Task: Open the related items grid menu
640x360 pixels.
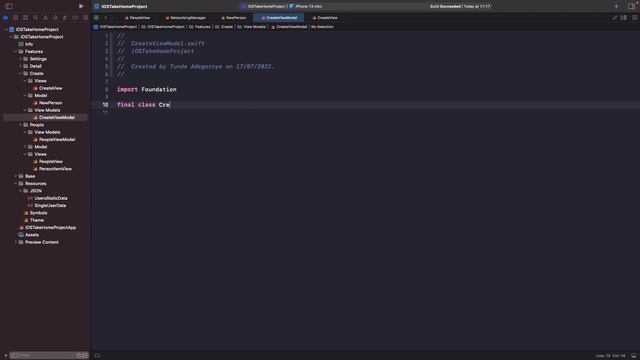Action: [96, 18]
